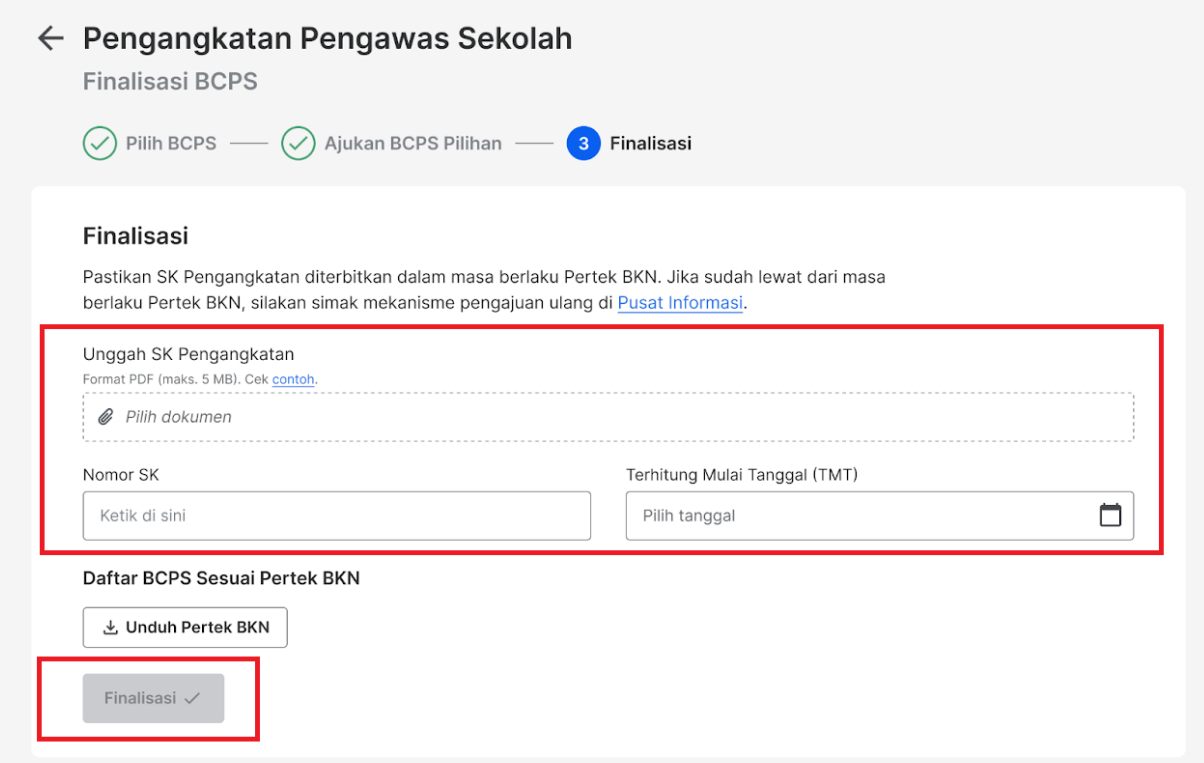Go back using the left arrow icon
This screenshot has width=1204, height=763.
coord(50,39)
